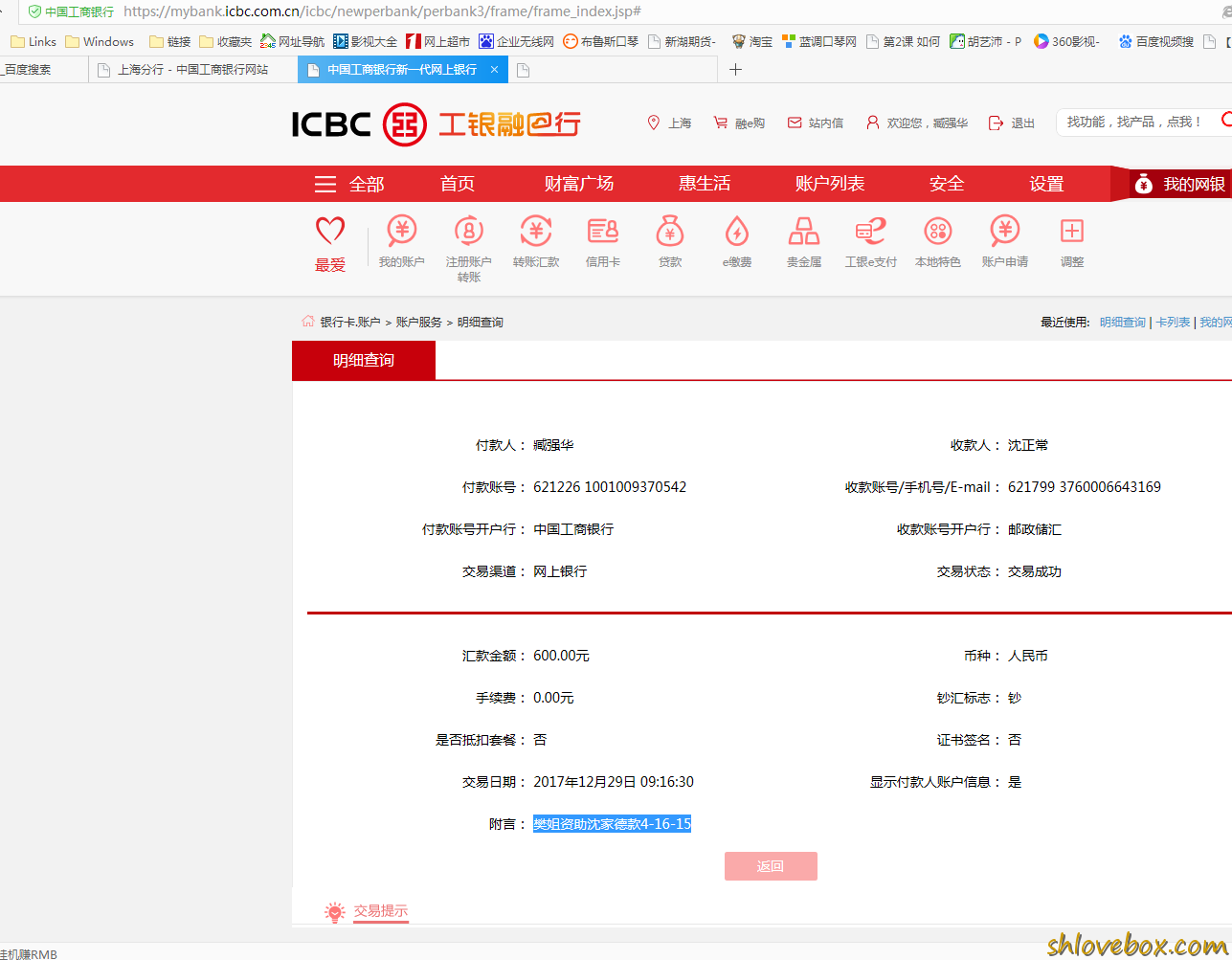Open the 我的网银 money bag button
Screen dimensions: 1232x960
pos(1178,184)
